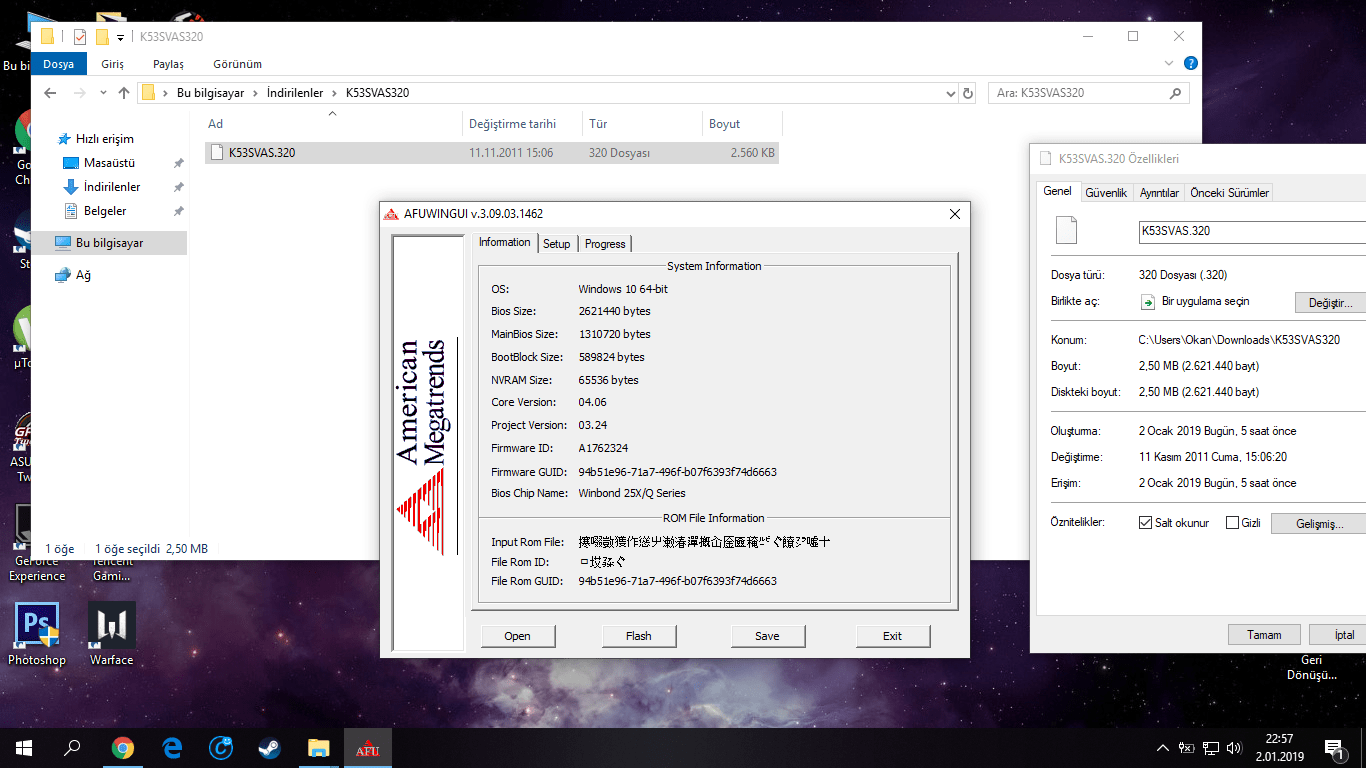The image size is (1366, 768).
Task: Expand the quick access toolbar customize dropdown
Action: [x=120, y=38]
